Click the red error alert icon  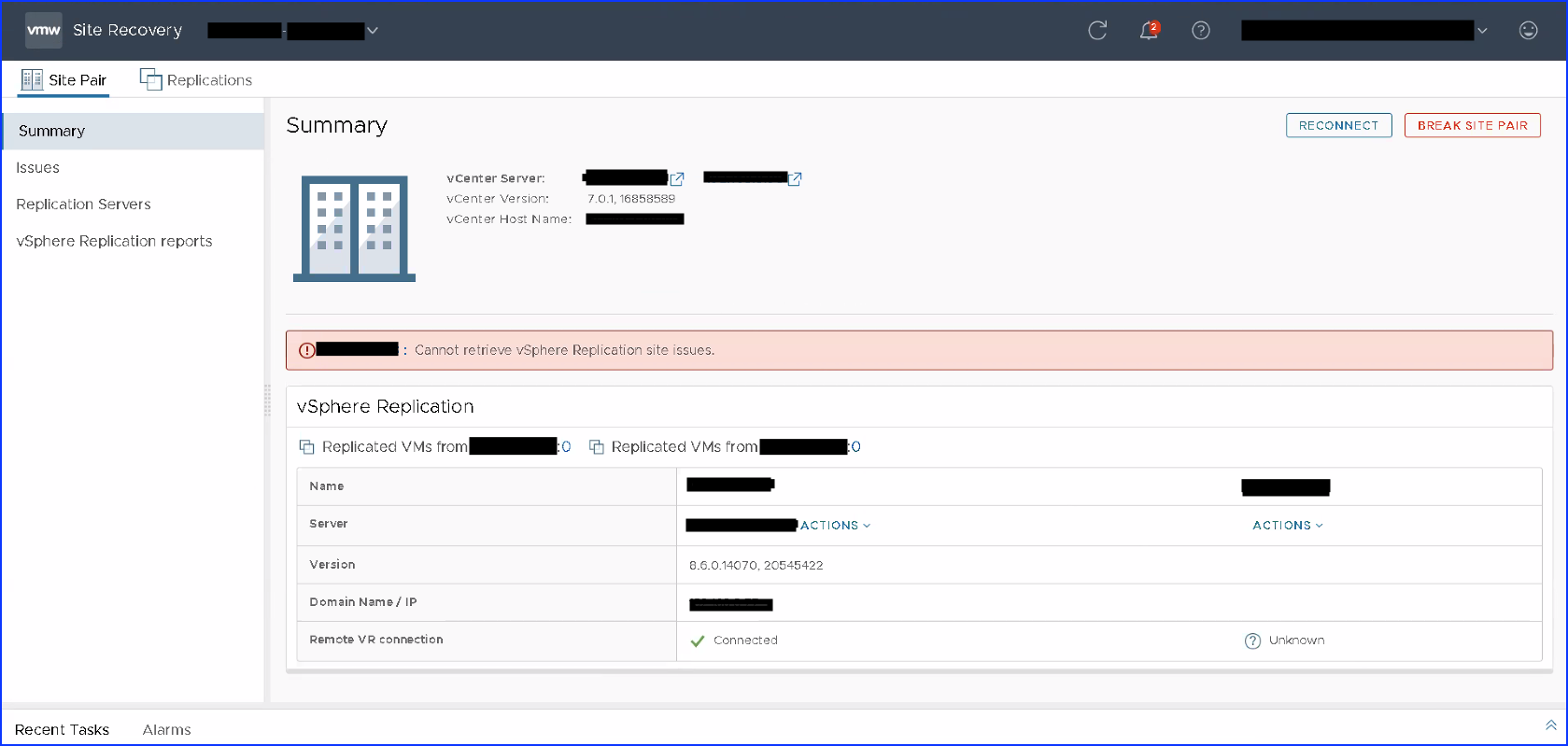coord(306,350)
